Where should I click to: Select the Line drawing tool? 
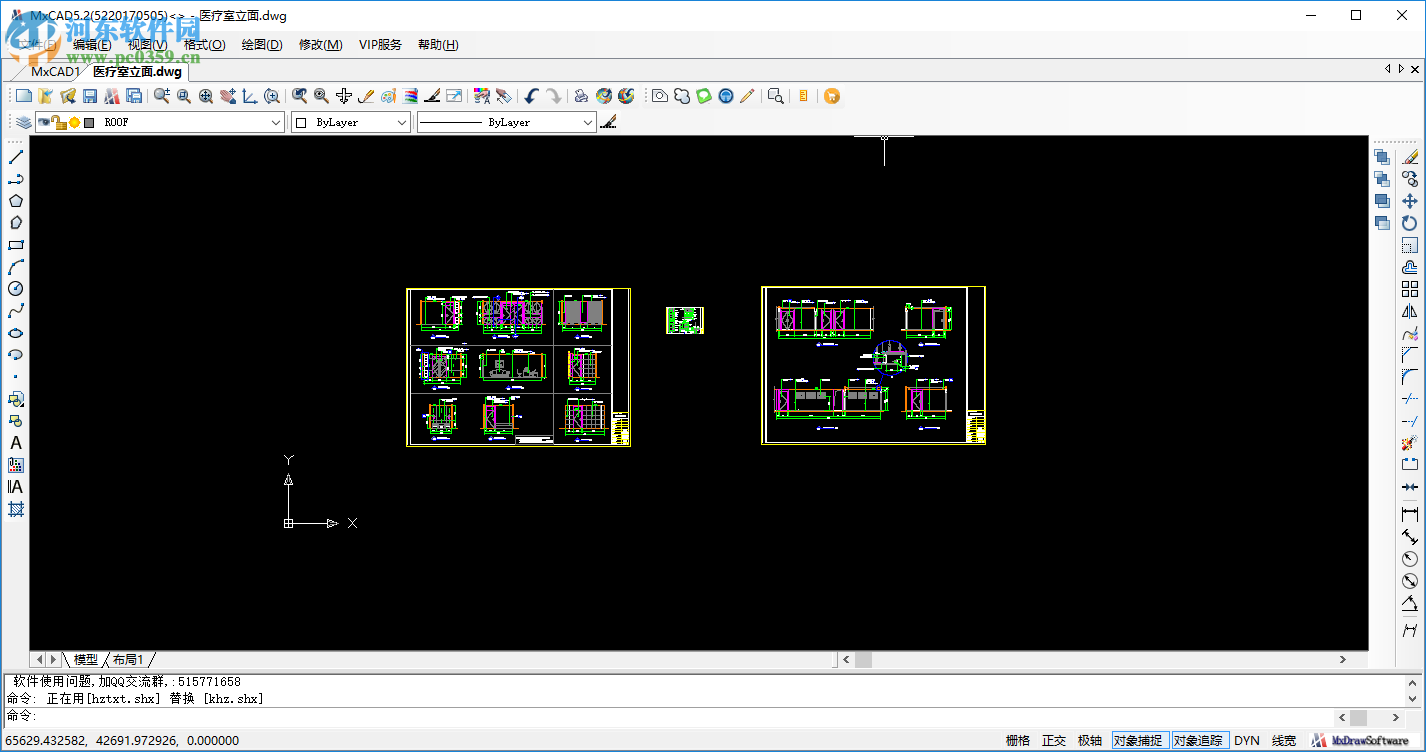point(15,157)
